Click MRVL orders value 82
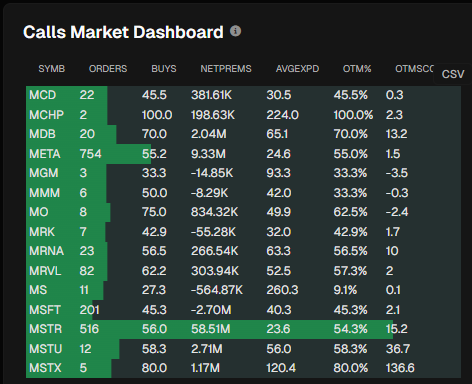This screenshot has height=384, width=472. pos(87,271)
